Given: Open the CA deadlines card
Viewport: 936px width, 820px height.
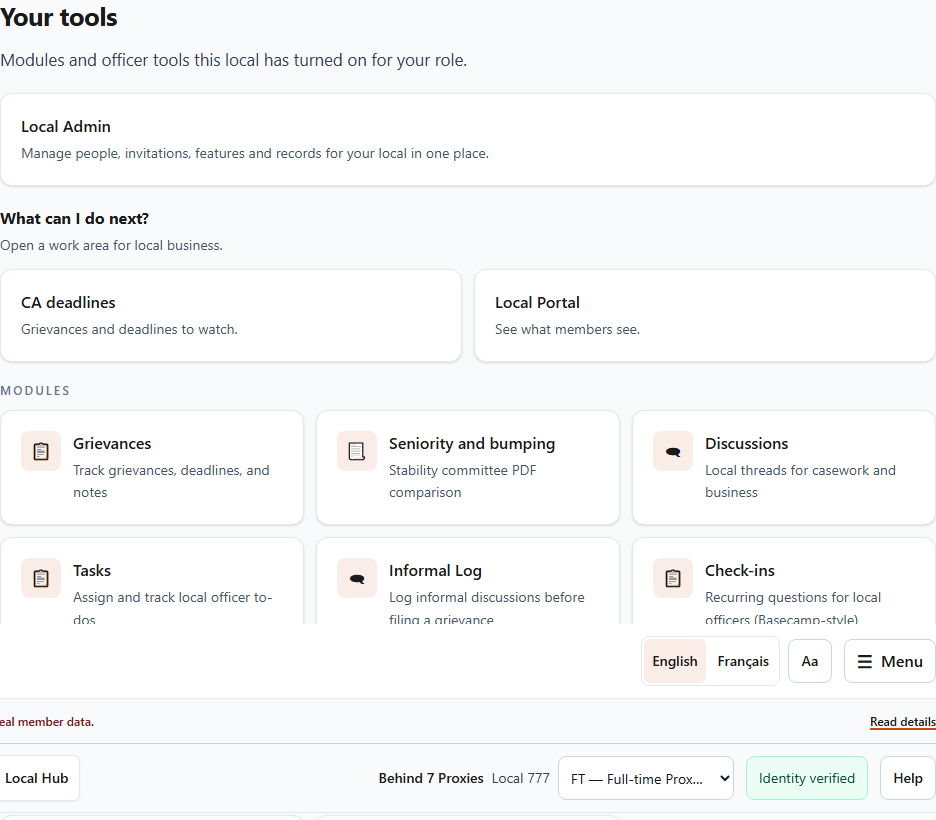Looking at the screenshot, I should coord(231,316).
